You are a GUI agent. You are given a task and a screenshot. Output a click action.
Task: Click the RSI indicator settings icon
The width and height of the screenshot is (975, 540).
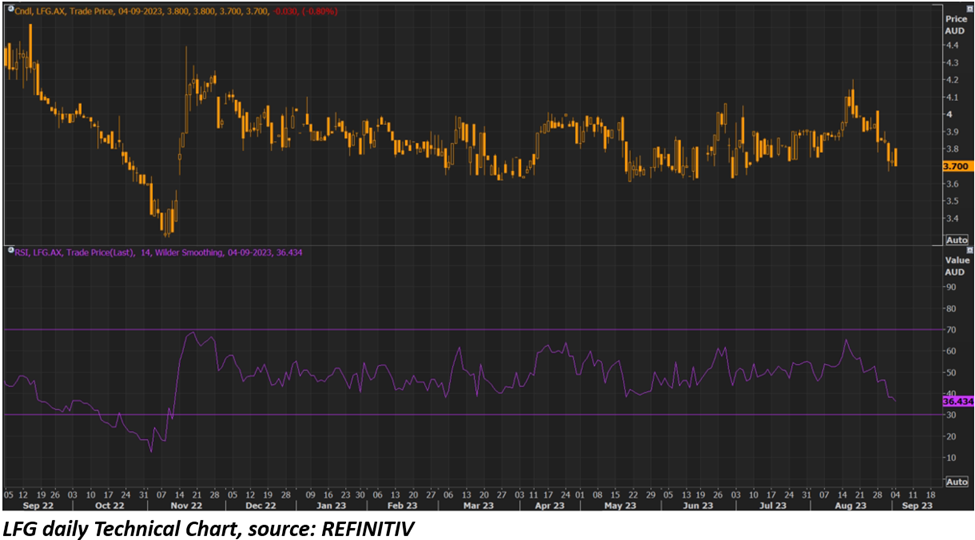pyautogui.click(x=9, y=253)
